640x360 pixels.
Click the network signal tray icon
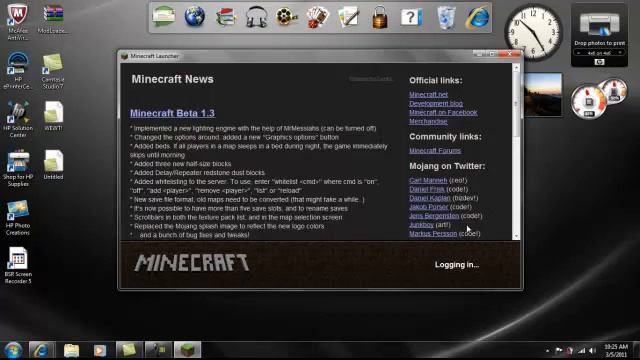(581, 351)
